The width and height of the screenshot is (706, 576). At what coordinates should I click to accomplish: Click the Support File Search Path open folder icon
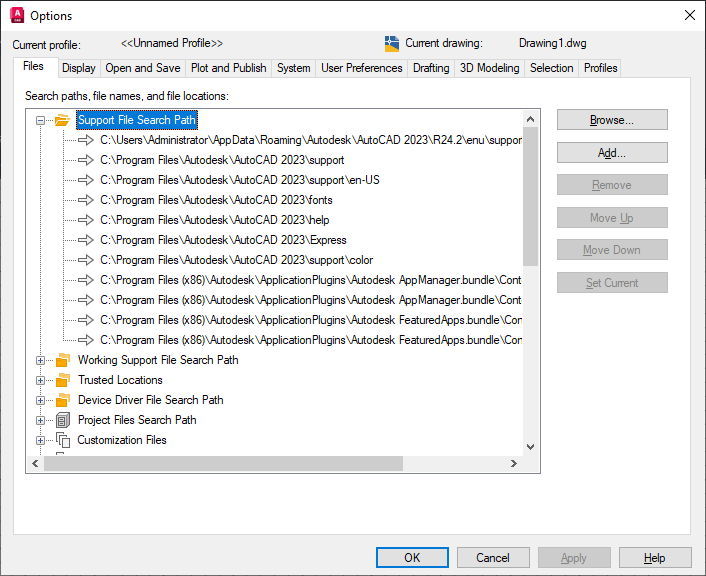pos(62,120)
